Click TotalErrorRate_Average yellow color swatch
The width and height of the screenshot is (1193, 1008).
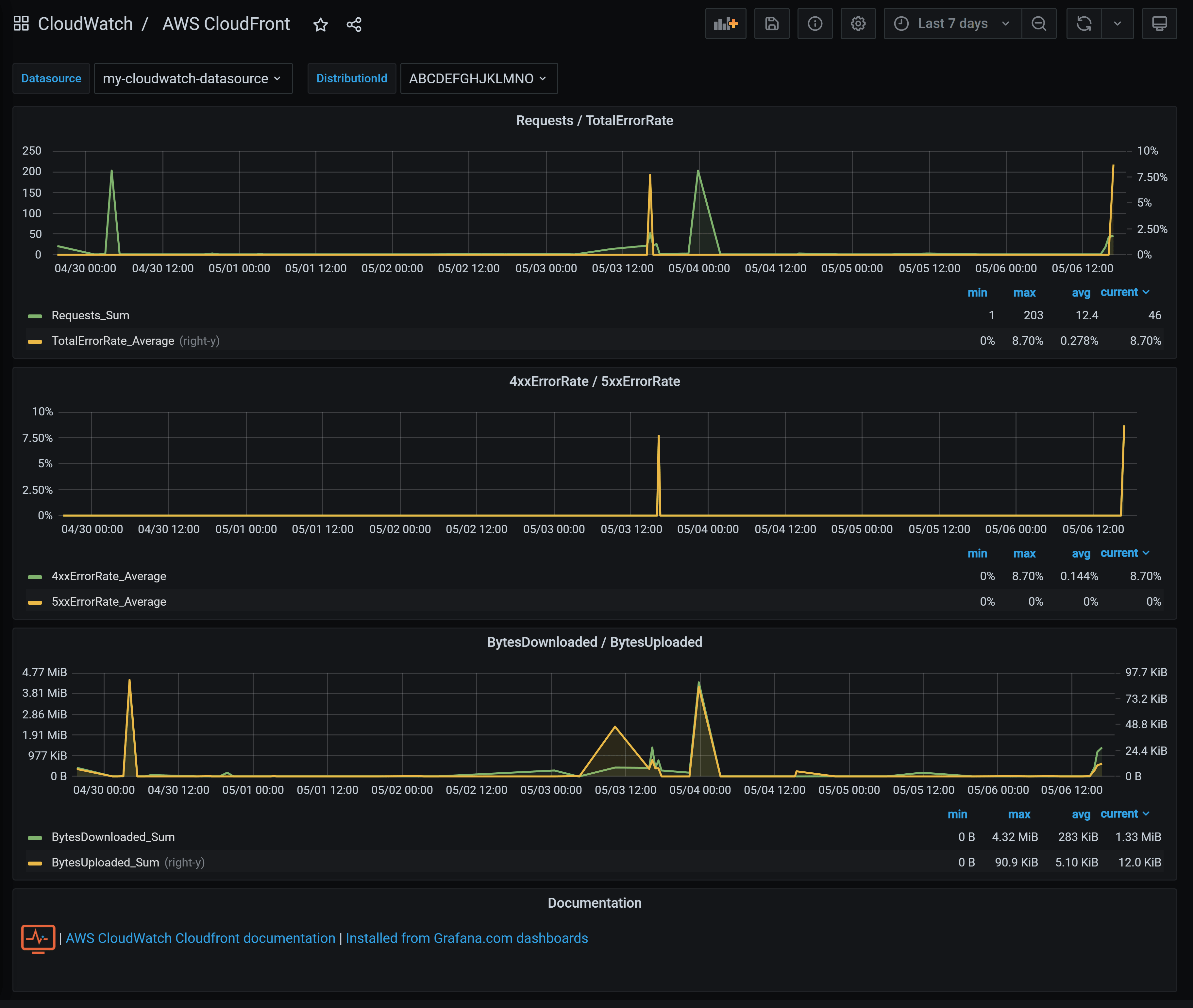pos(35,342)
